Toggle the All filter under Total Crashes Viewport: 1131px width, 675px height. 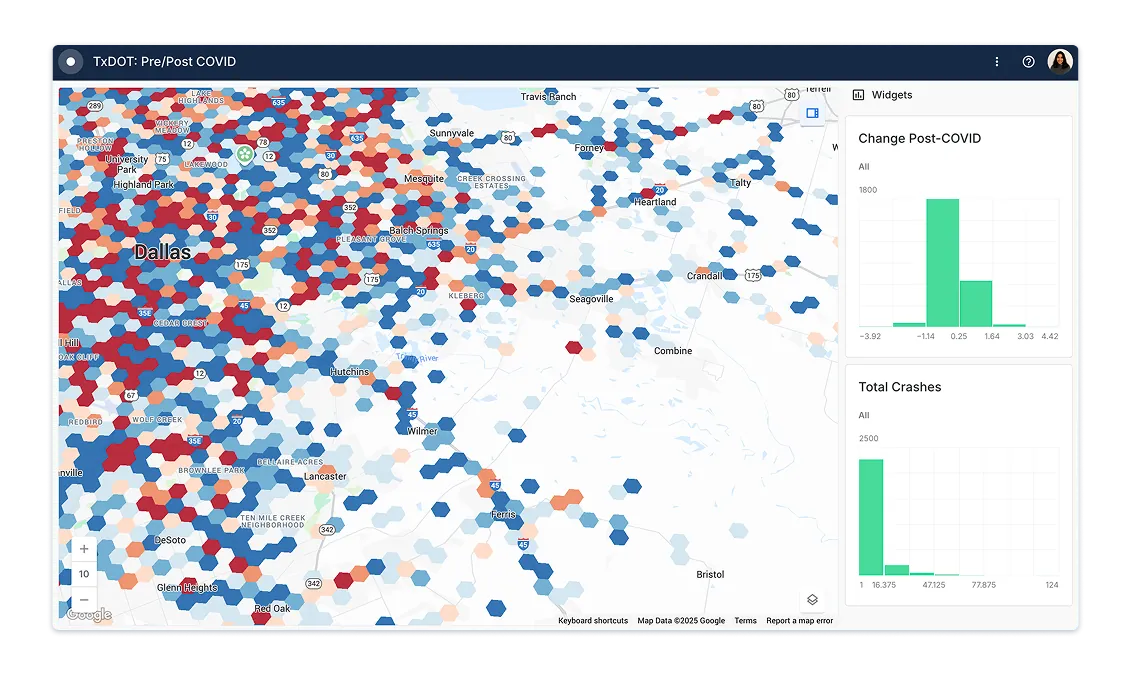864,414
